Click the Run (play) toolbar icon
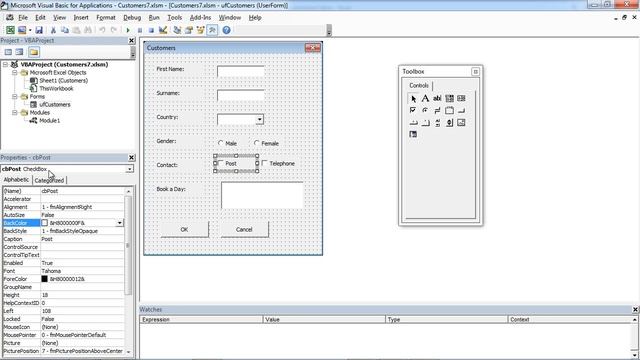Image resolution: width=640 pixels, height=360 pixels. (x=128, y=30)
